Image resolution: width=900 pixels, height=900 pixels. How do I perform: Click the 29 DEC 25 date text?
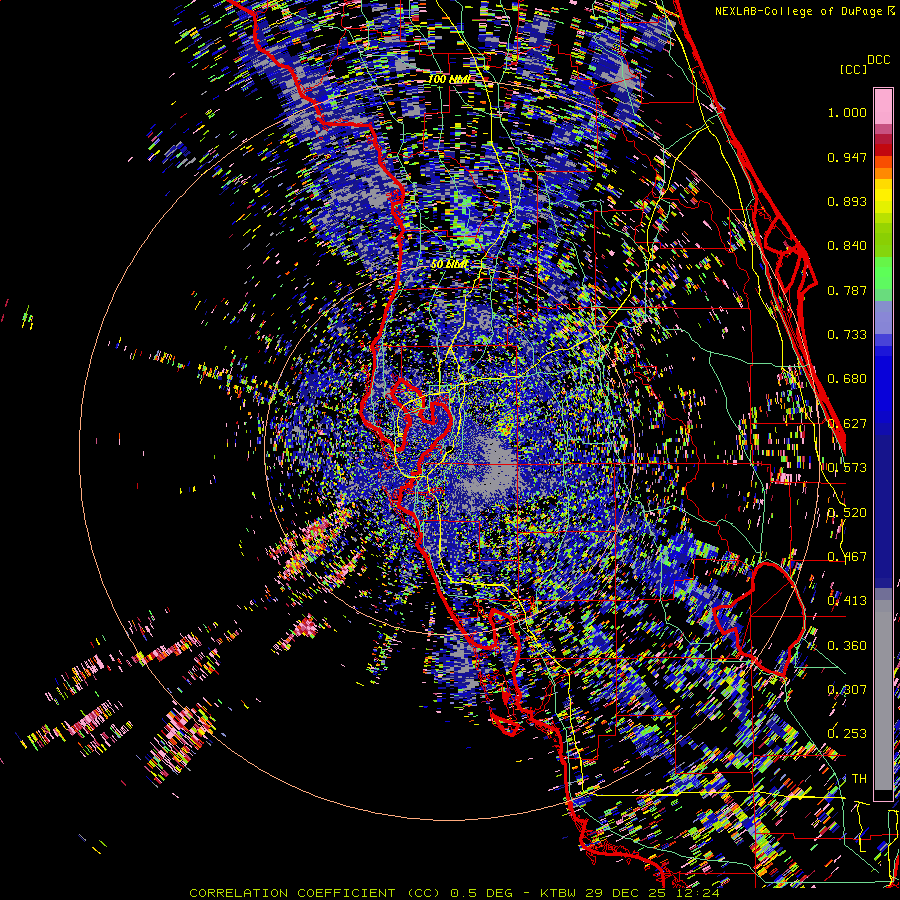625,893
